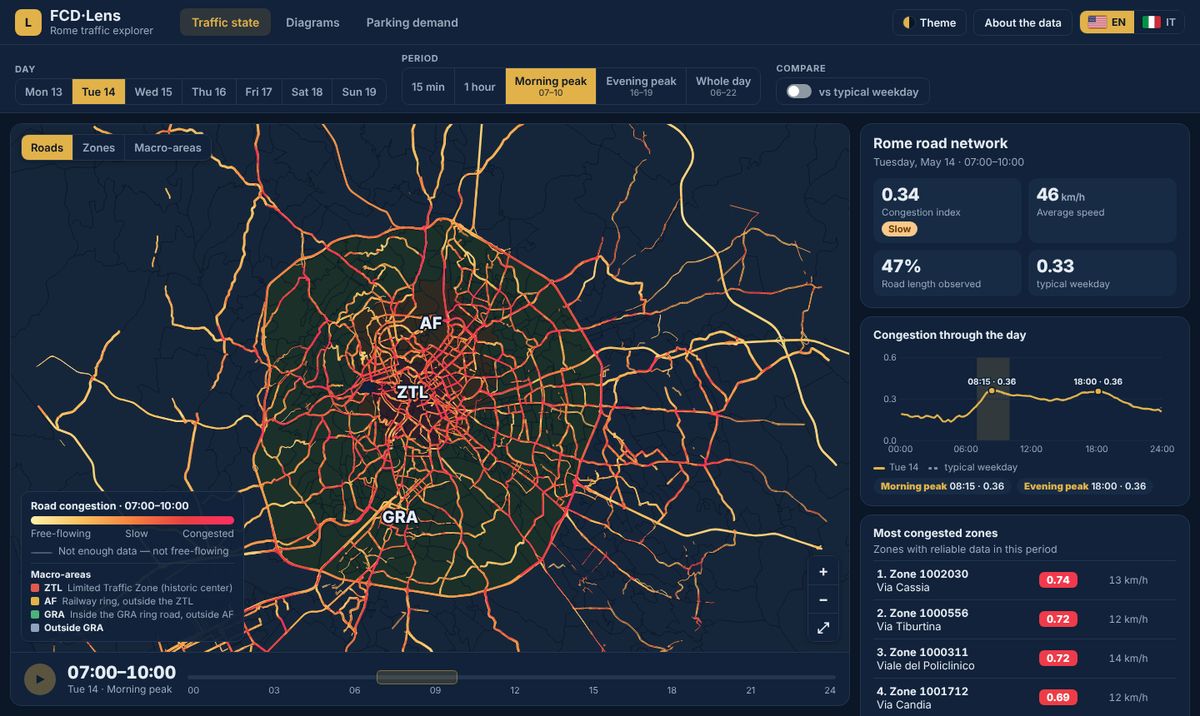Image resolution: width=1200 pixels, height=716 pixels.
Task: Choose Morning peak period
Action: pos(551,87)
